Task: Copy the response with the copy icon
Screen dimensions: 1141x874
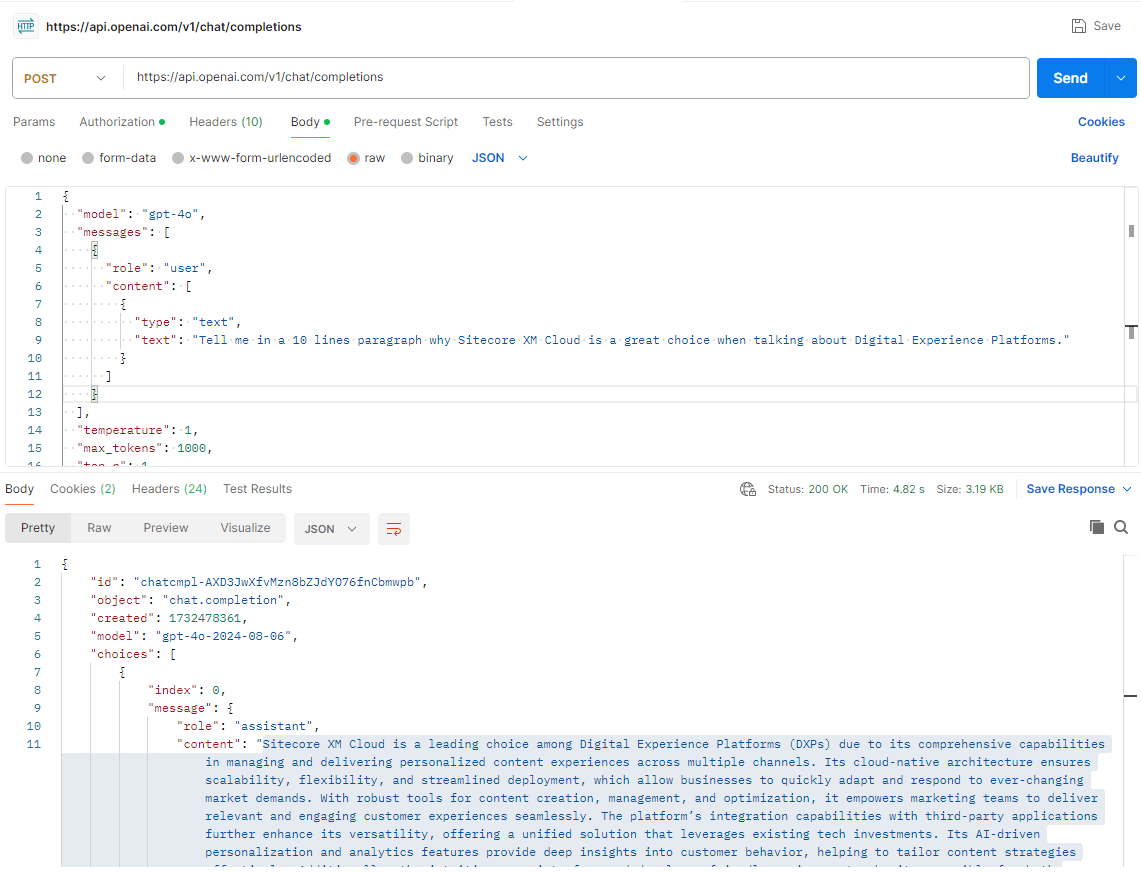Action: [x=1097, y=527]
